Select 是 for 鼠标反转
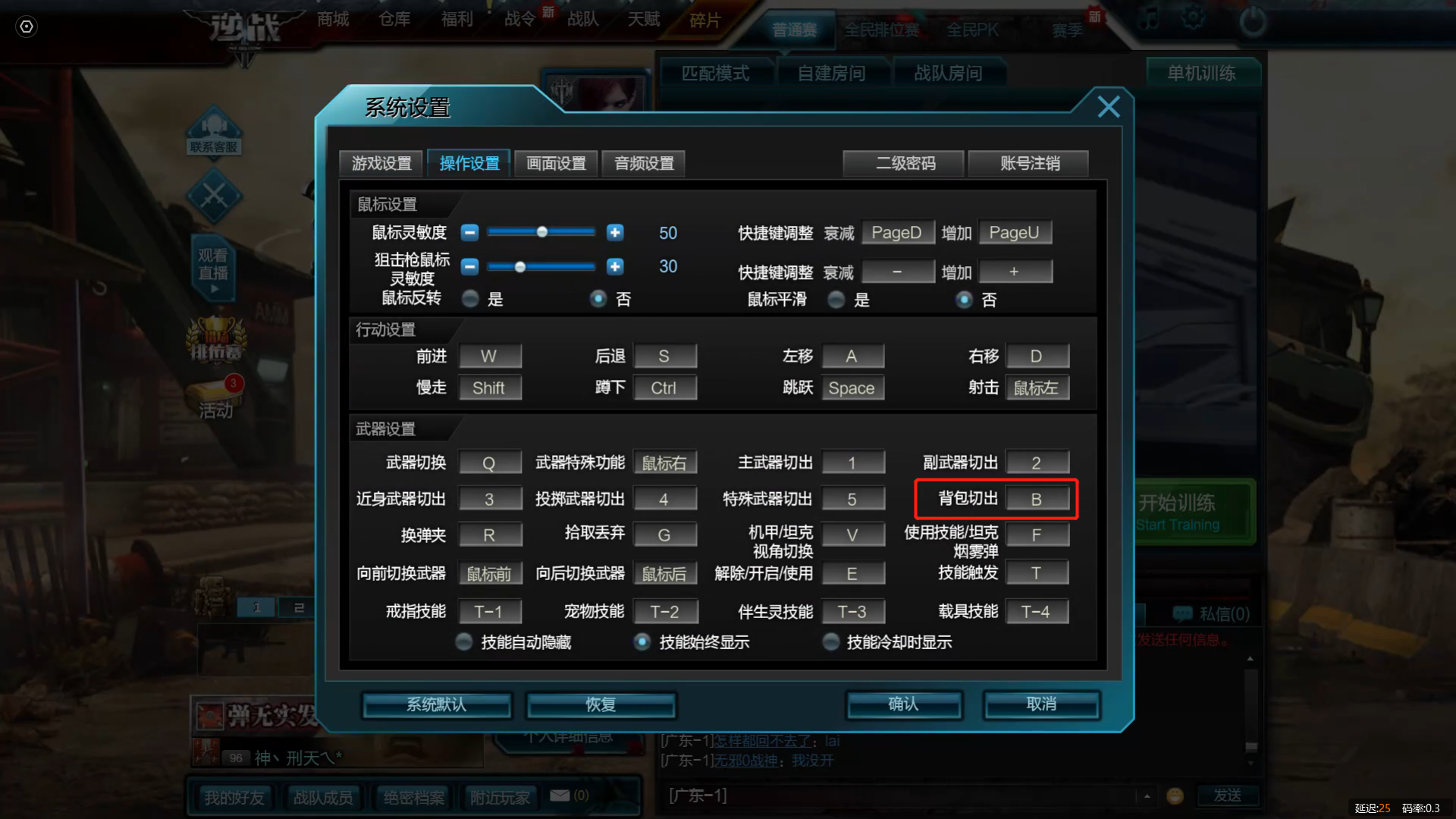The image size is (1456, 819). [x=470, y=299]
